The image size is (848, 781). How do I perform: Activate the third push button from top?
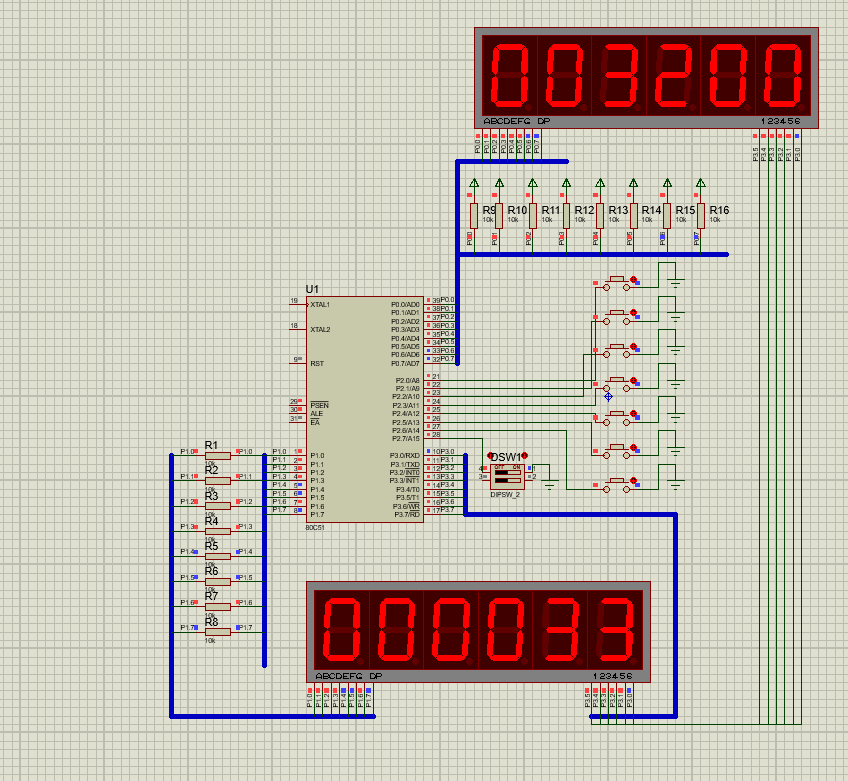[617, 352]
